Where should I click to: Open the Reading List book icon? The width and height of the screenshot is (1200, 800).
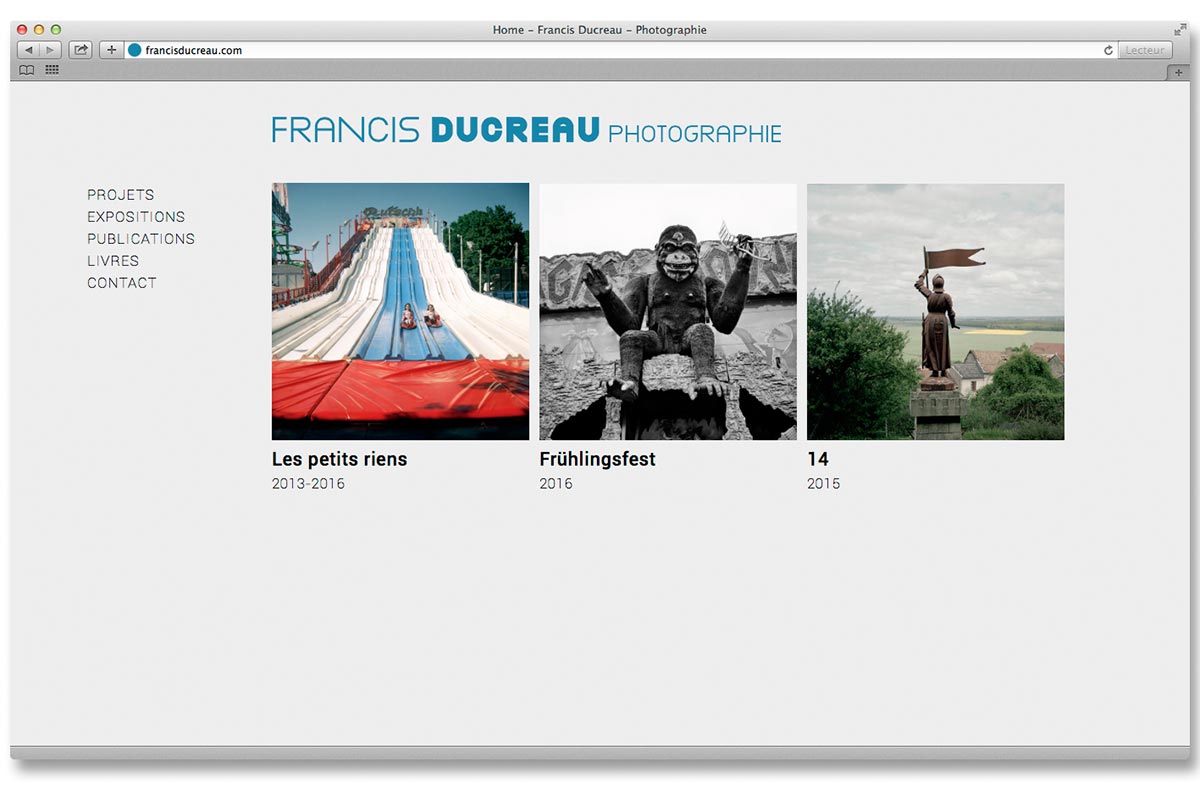pyautogui.click(x=27, y=70)
